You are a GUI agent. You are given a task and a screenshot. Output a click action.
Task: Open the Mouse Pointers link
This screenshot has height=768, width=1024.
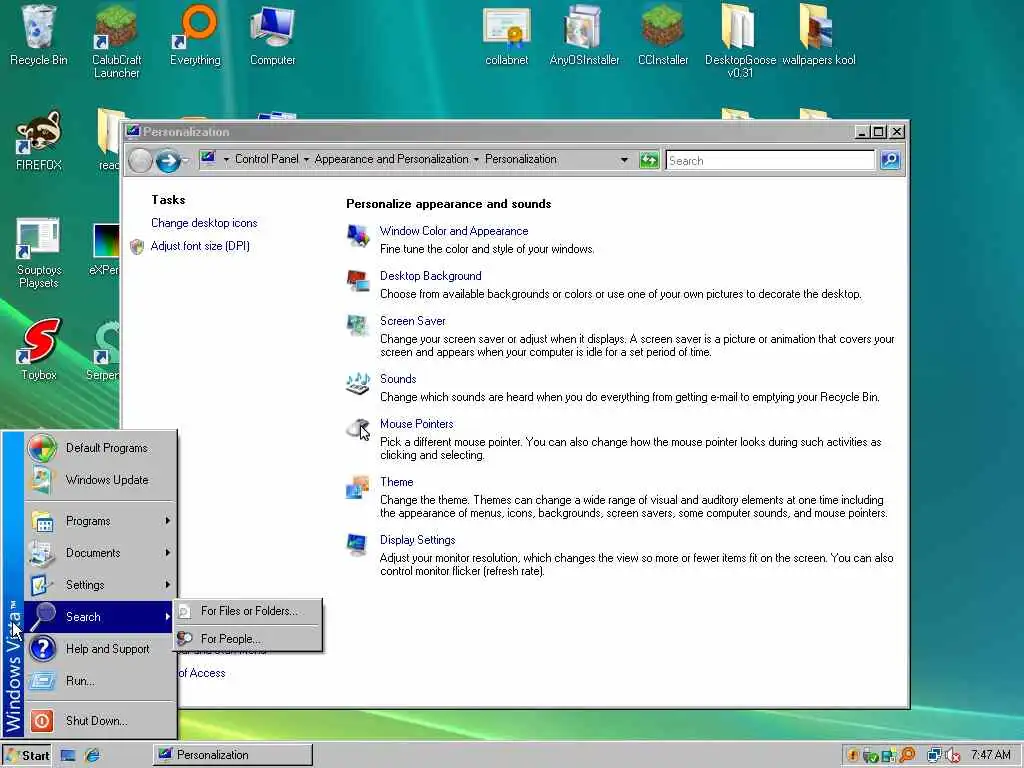click(x=417, y=424)
